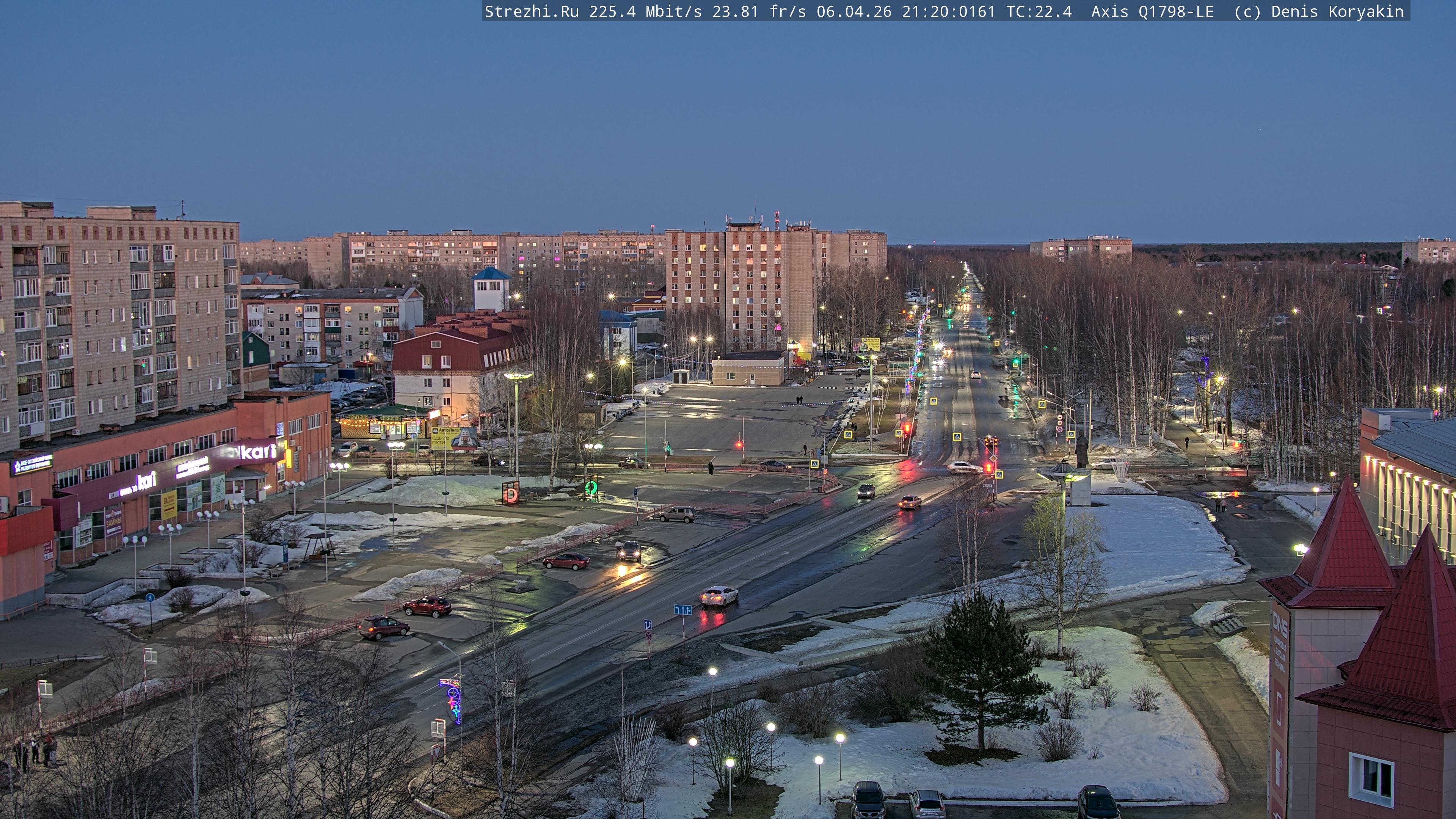
Task: Click the blue lane-direction arrows road sign
Action: 683,610
